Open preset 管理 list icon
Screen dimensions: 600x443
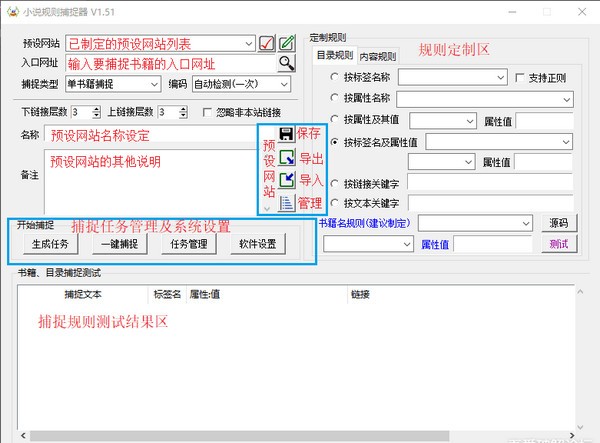(286, 203)
